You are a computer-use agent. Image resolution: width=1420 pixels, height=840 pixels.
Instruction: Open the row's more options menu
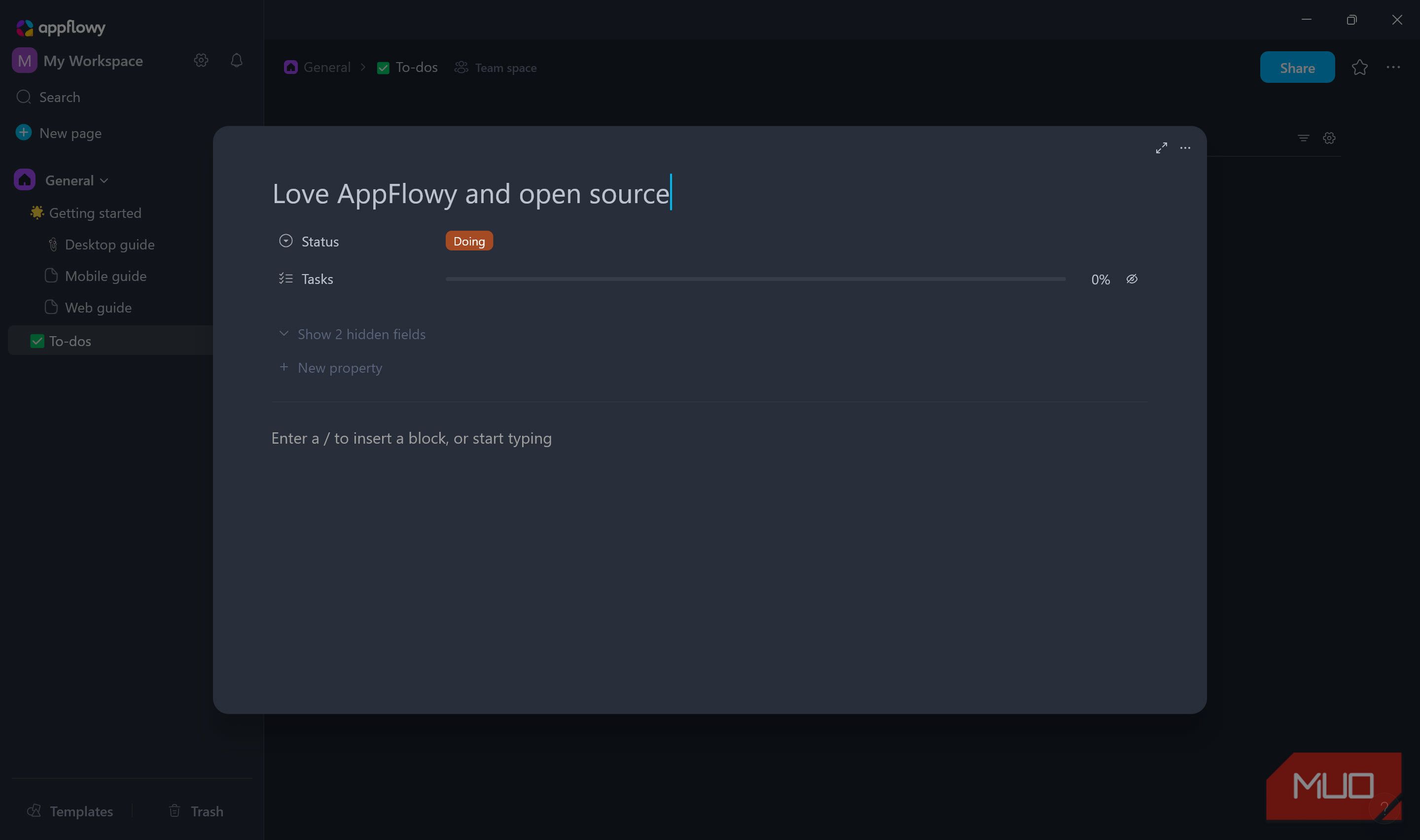[x=1185, y=148]
